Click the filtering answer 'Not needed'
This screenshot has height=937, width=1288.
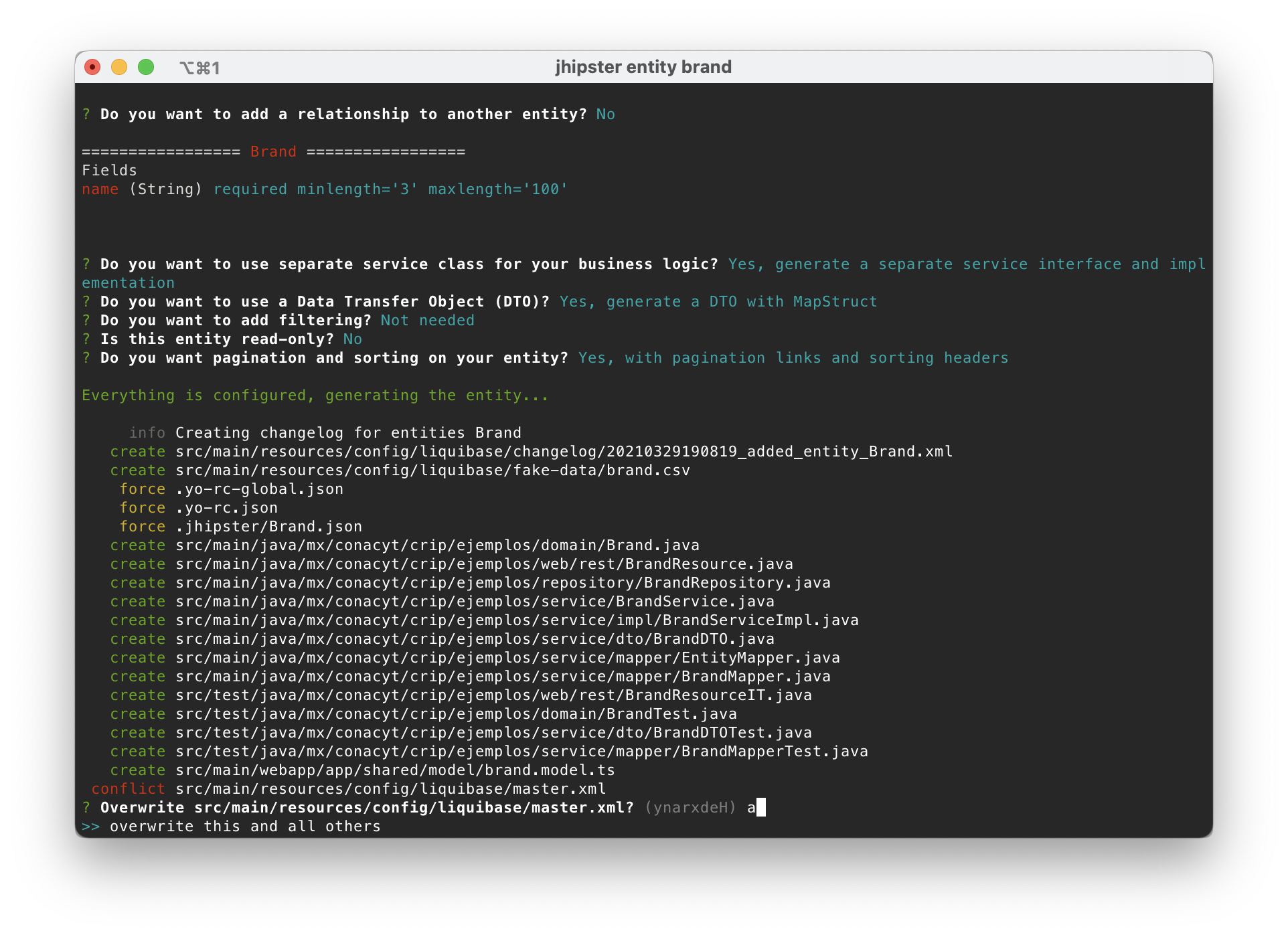point(428,321)
